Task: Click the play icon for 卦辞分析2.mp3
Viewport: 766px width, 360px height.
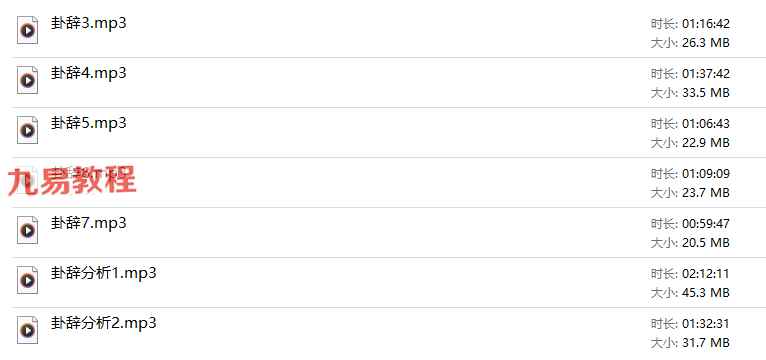Action: click(x=28, y=330)
